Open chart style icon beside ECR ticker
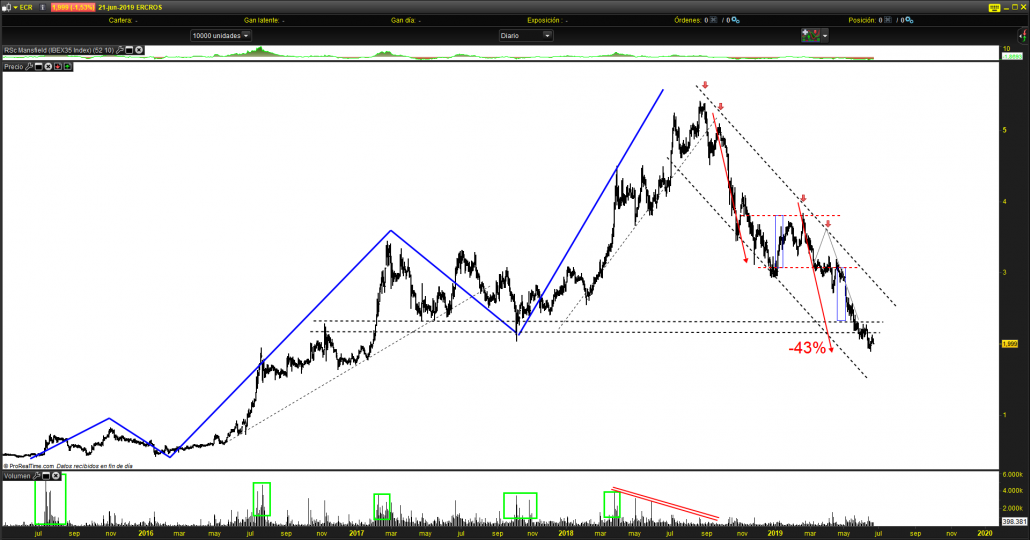This screenshot has height=540, width=1030. tap(6, 7)
